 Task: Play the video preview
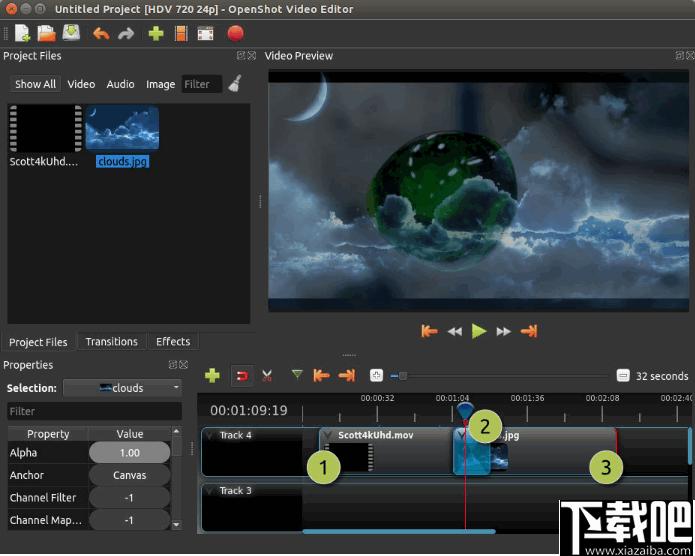click(x=479, y=331)
